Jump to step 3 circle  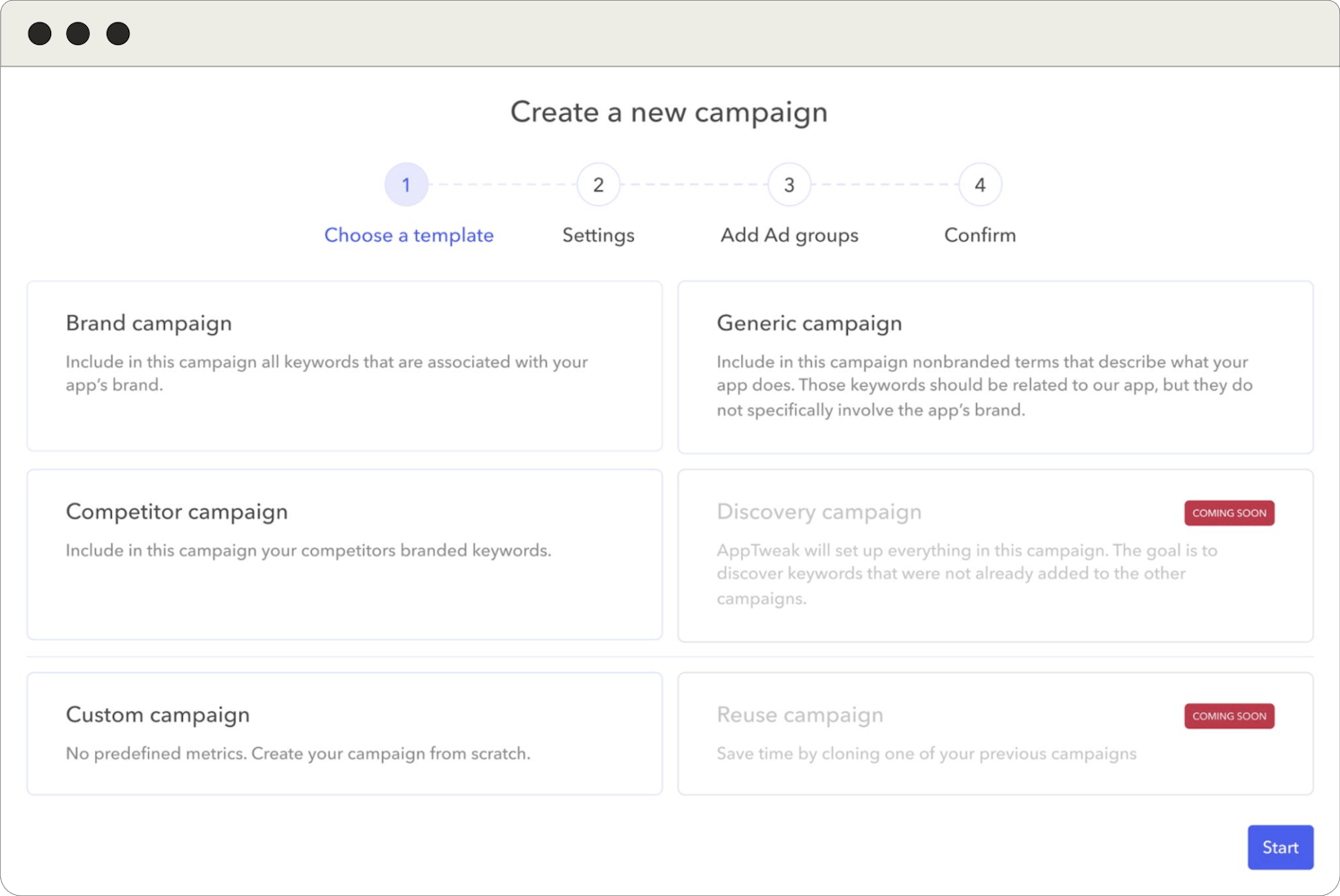(x=789, y=185)
